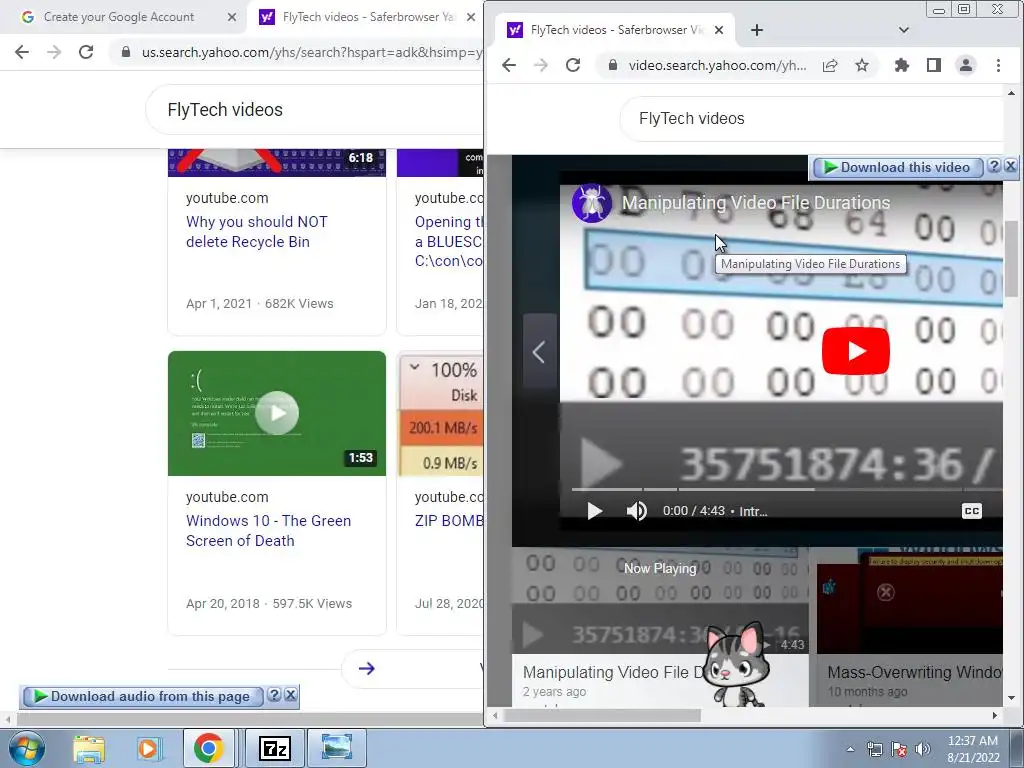Viewport: 1024px width, 768px height.
Task: Open the Windows Start menu
Action: pyautogui.click(x=26, y=748)
